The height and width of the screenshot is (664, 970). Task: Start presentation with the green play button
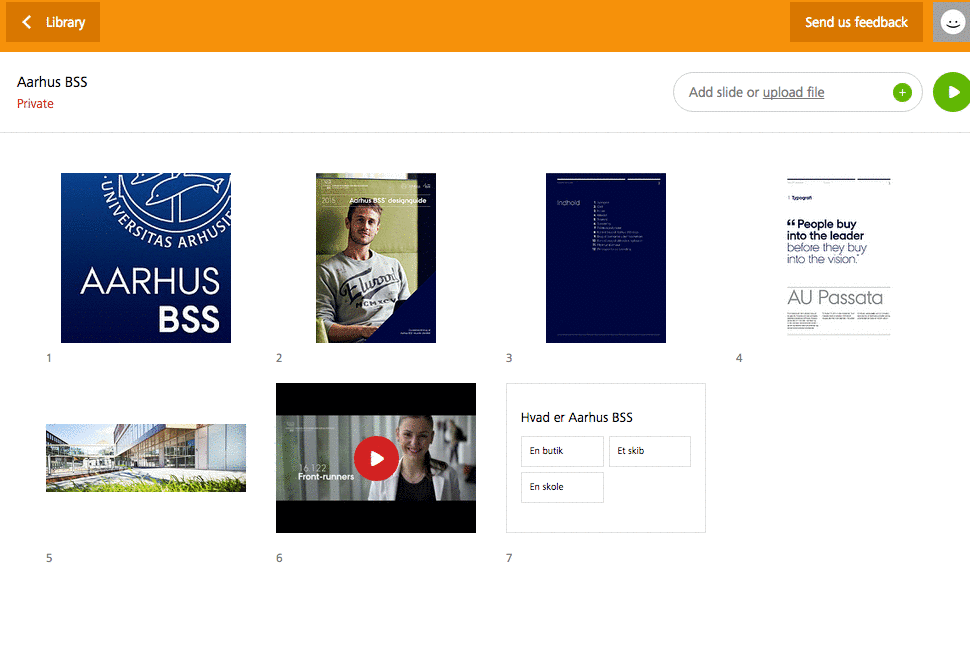(952, 92)
